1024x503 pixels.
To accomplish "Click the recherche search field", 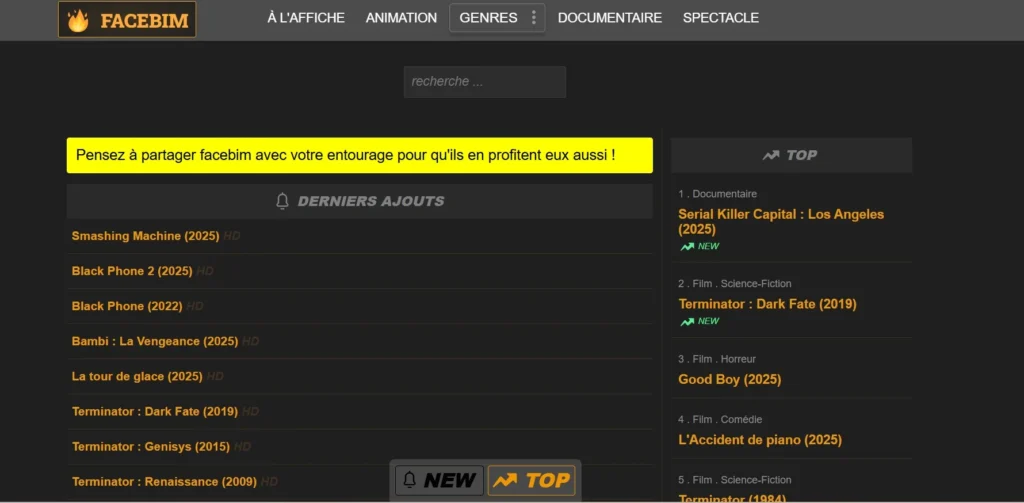I will click(484, 82).
